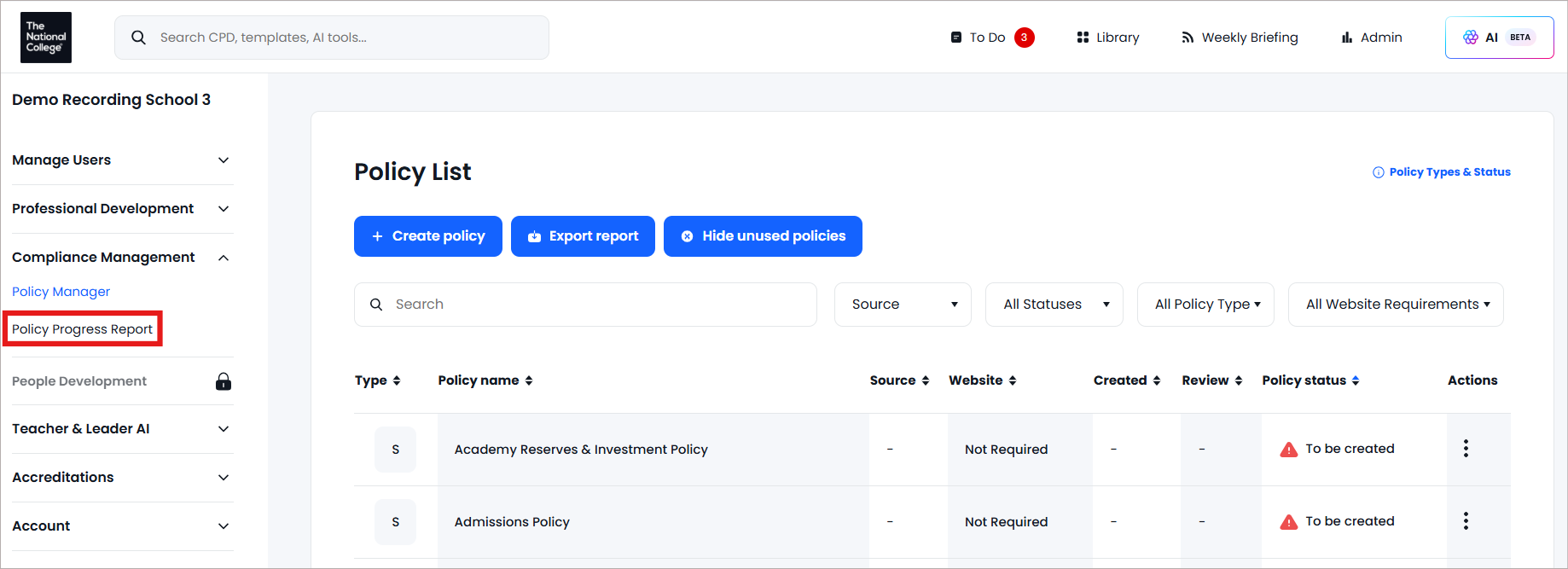
Task: Click the S type badge for Admissions Policy
Action: pyautogui.click(x=395, y=522)
